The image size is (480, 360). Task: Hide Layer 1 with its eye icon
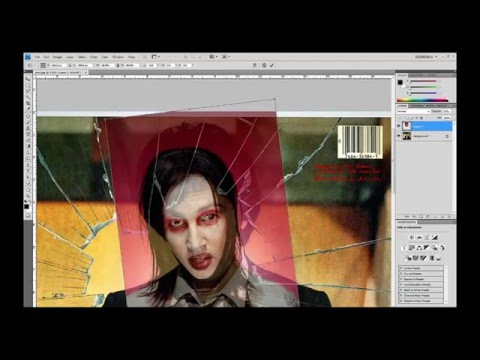tap(399, 126)
